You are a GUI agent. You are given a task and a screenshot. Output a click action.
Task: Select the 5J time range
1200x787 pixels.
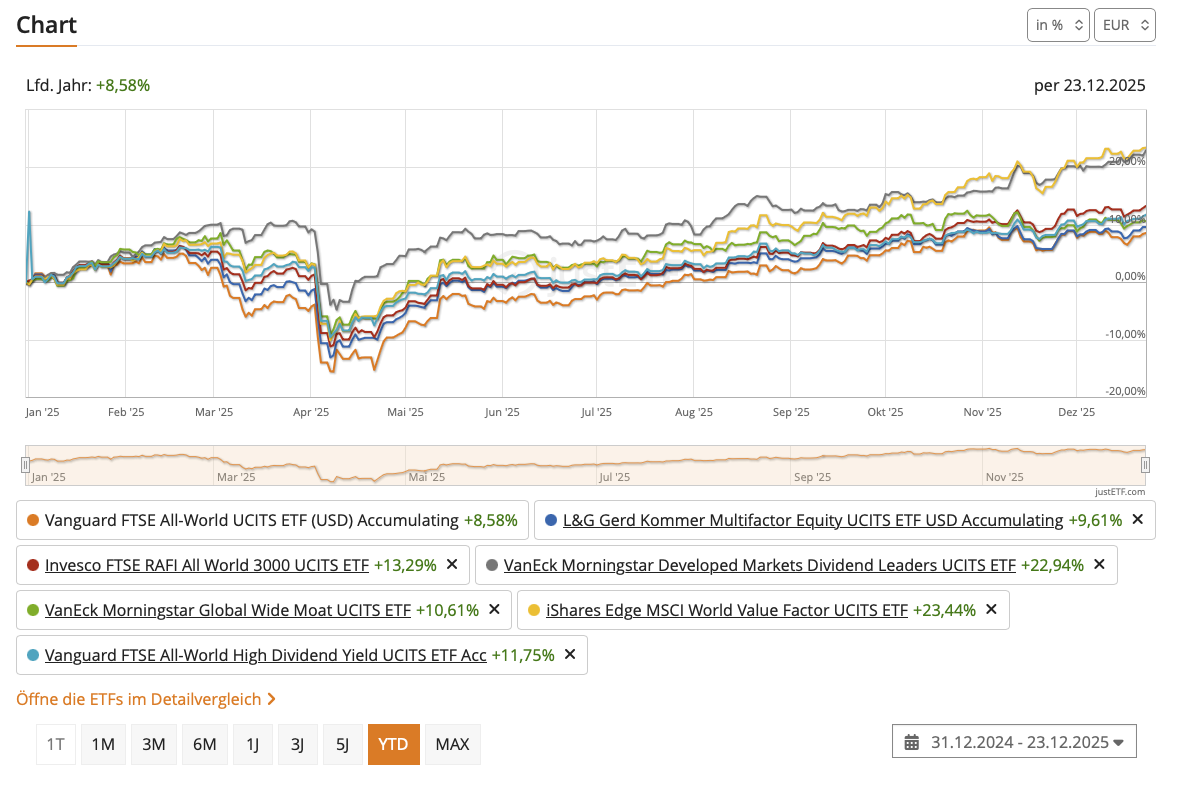[342, 744]
